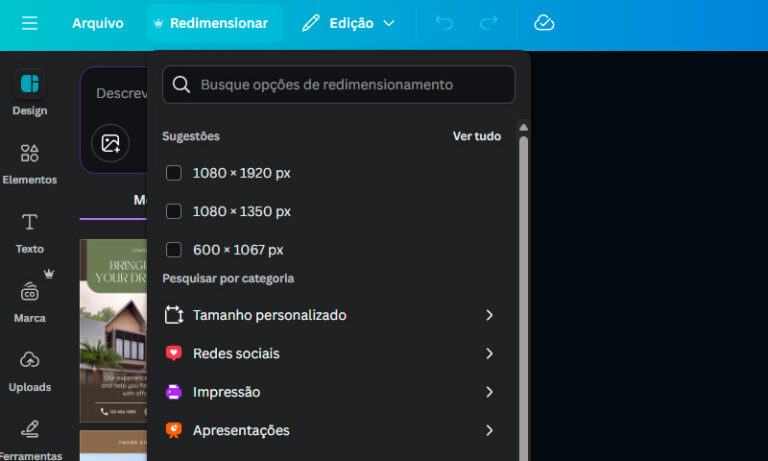Click the scrollbar up arrow in resize menu
768x461 pixels.
524,127
